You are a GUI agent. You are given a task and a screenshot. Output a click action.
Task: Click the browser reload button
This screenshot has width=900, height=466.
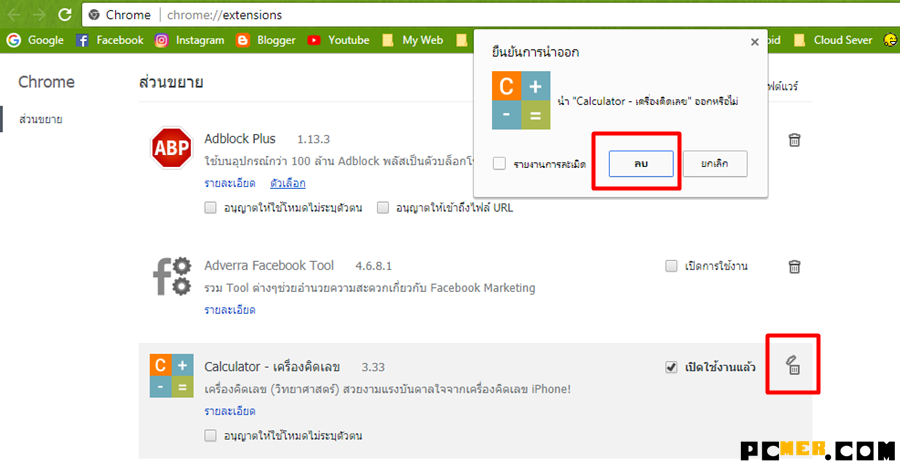[65, 14]
